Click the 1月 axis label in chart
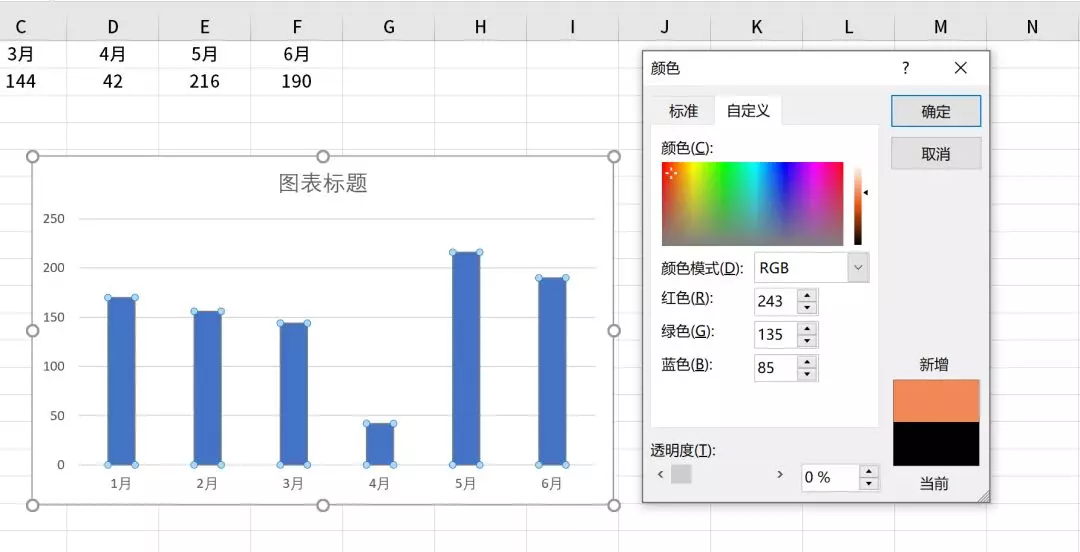The width and height of the screenshot is (1080, 552). (121, 484)
